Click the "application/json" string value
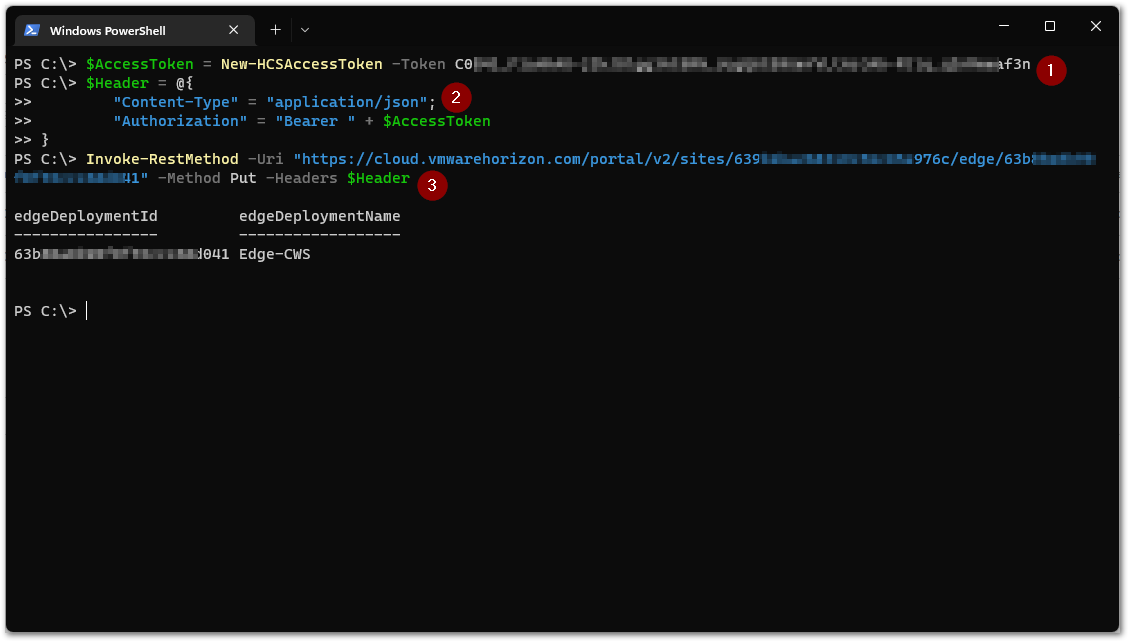 point(347,102)
